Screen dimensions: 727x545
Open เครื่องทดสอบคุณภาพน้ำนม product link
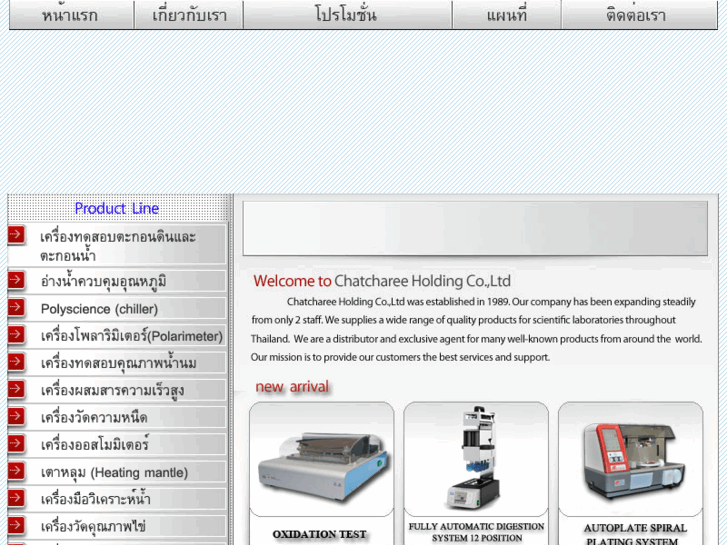tap(118, 363)
